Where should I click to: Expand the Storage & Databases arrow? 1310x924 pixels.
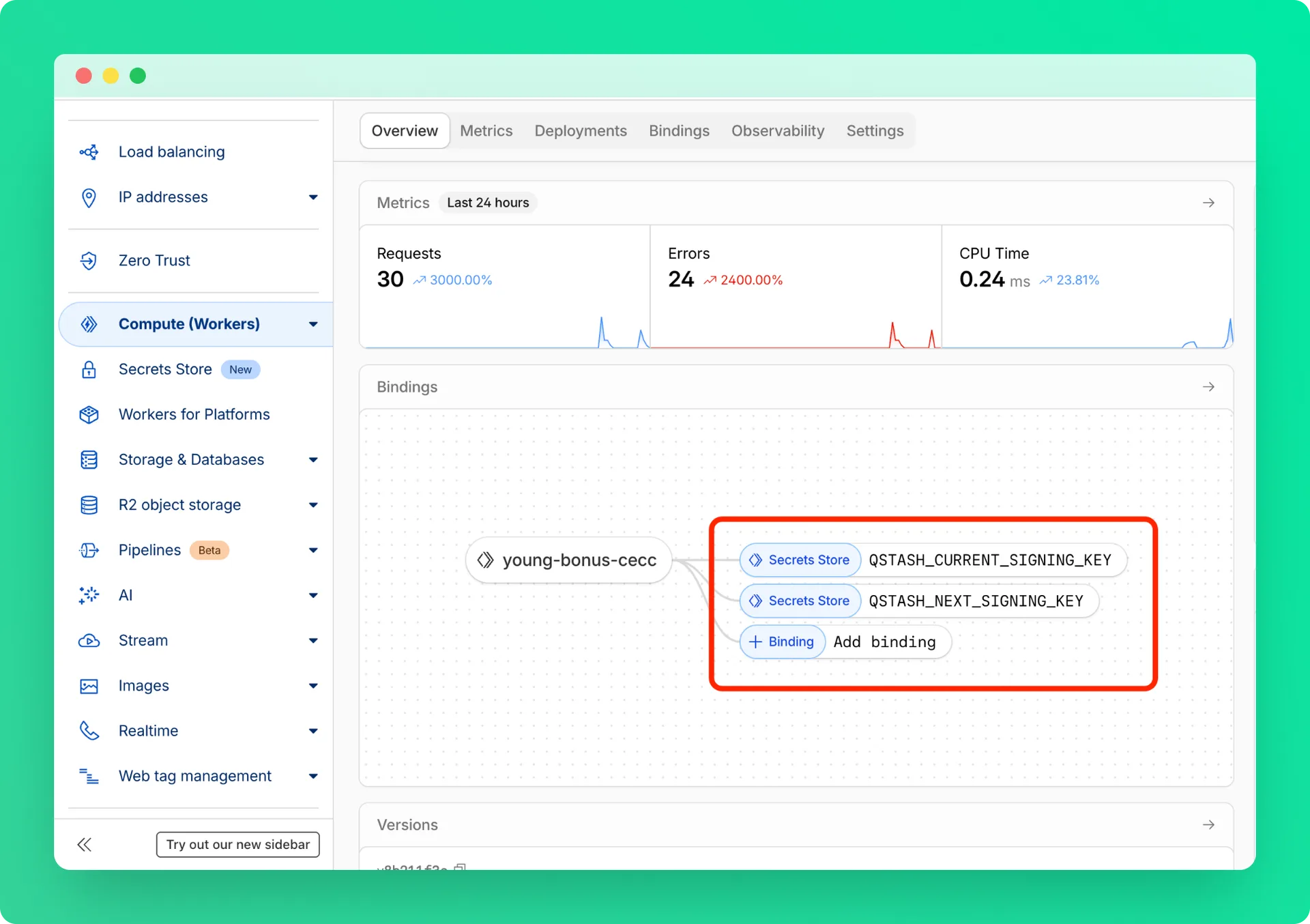pyautogui.click(x=313, y=460)
